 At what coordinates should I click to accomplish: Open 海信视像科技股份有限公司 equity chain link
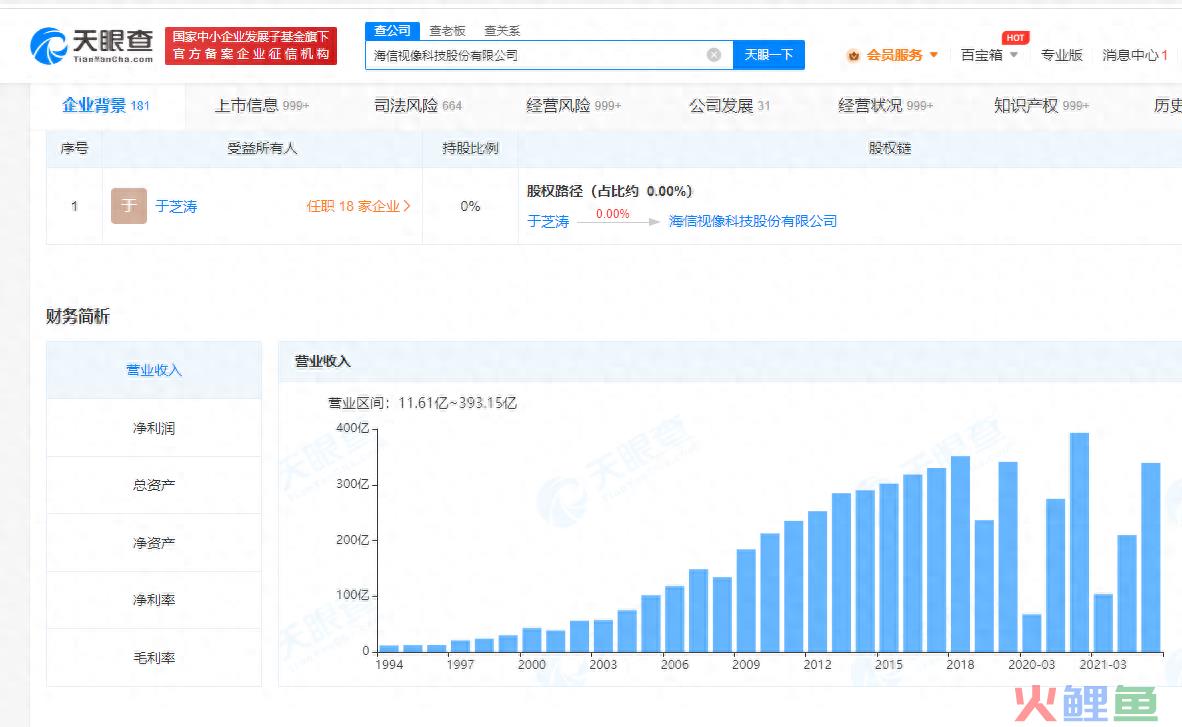click(x=752, y=221)
